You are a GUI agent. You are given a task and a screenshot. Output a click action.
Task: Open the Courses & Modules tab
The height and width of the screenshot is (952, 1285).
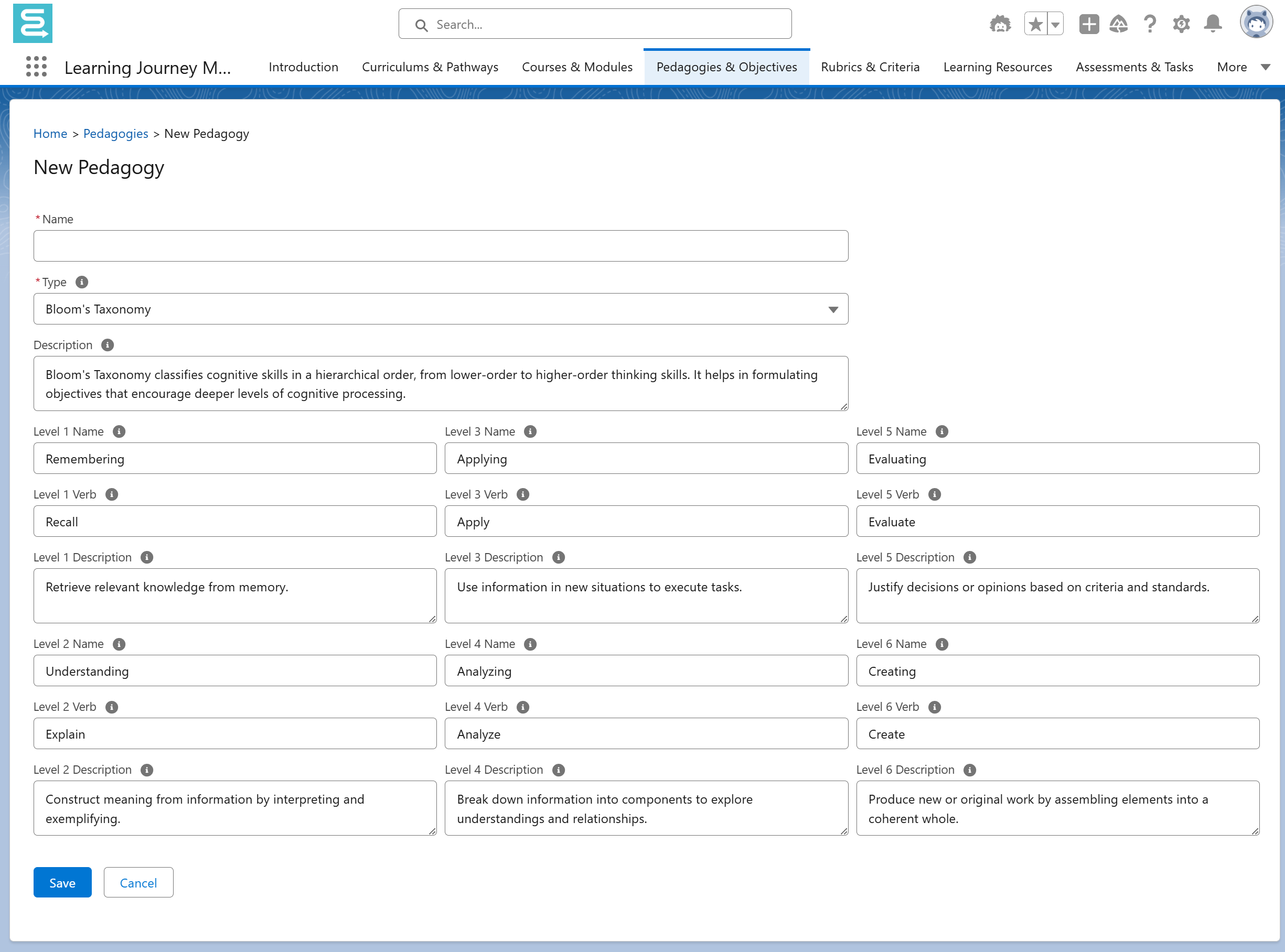coord(577,68)
